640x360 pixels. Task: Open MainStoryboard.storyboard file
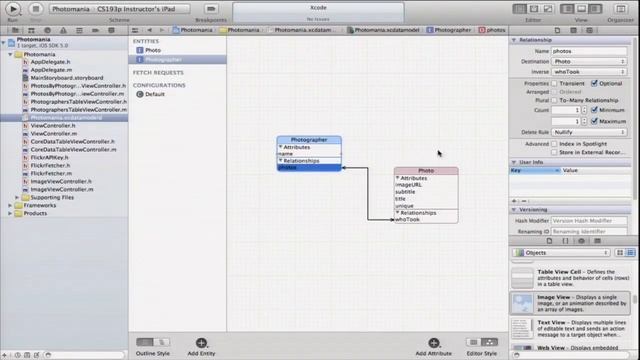(x=67, y=78)
